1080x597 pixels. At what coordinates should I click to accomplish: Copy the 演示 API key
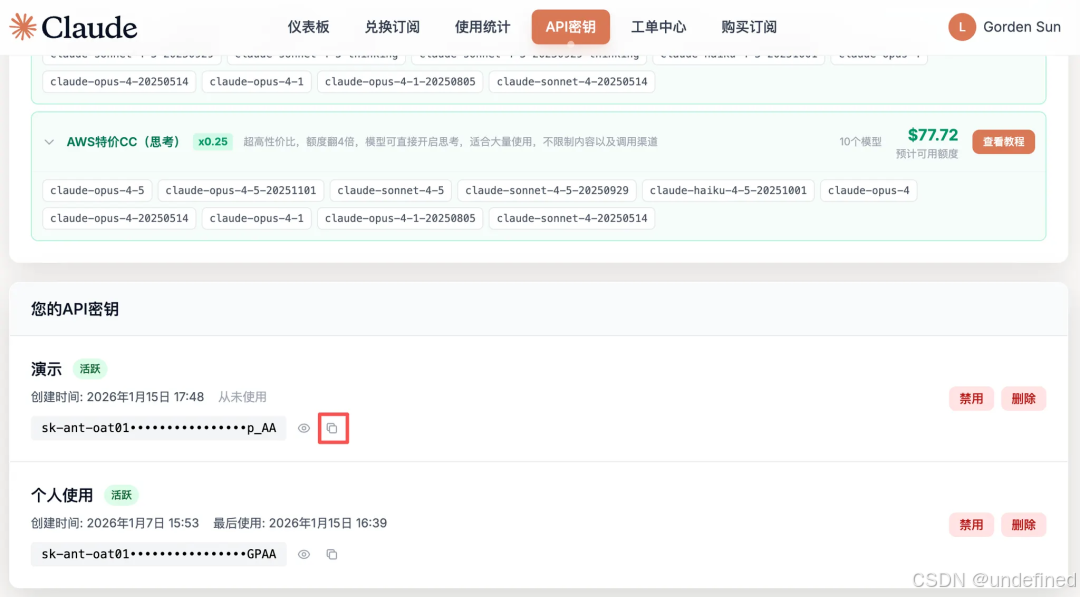click(333, 428)
